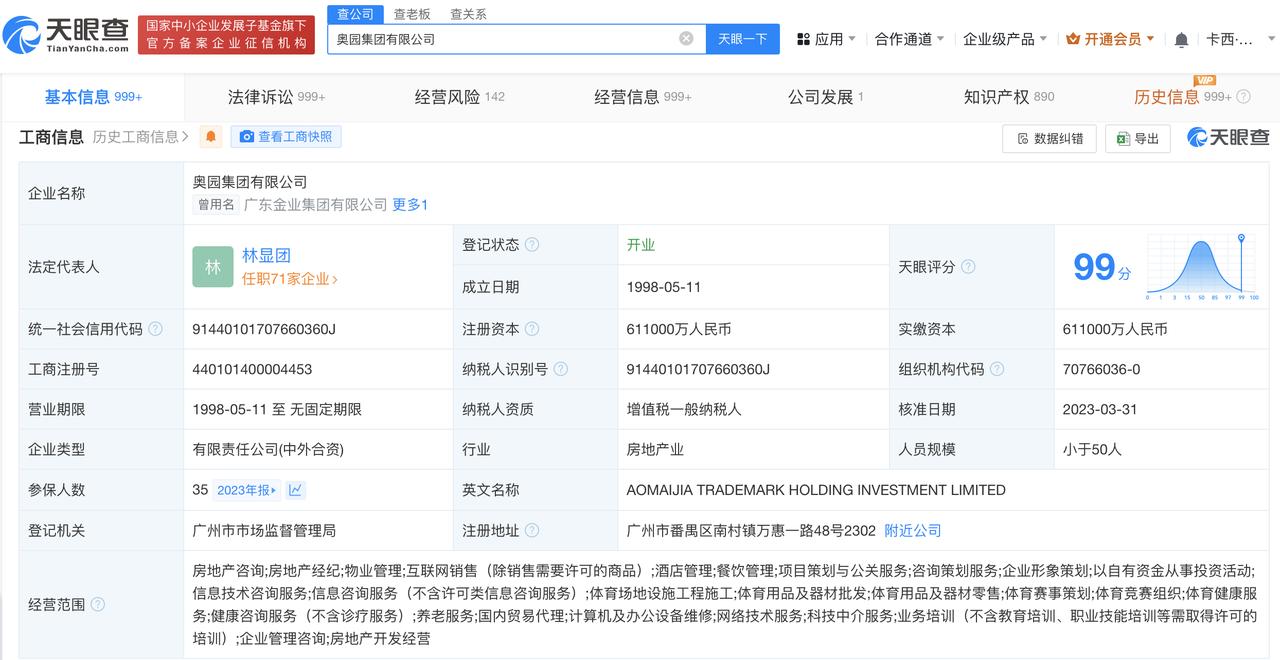Click the help icon next to 纳税人识别号
Screen dimensions: 1280x660
point(560,369)
